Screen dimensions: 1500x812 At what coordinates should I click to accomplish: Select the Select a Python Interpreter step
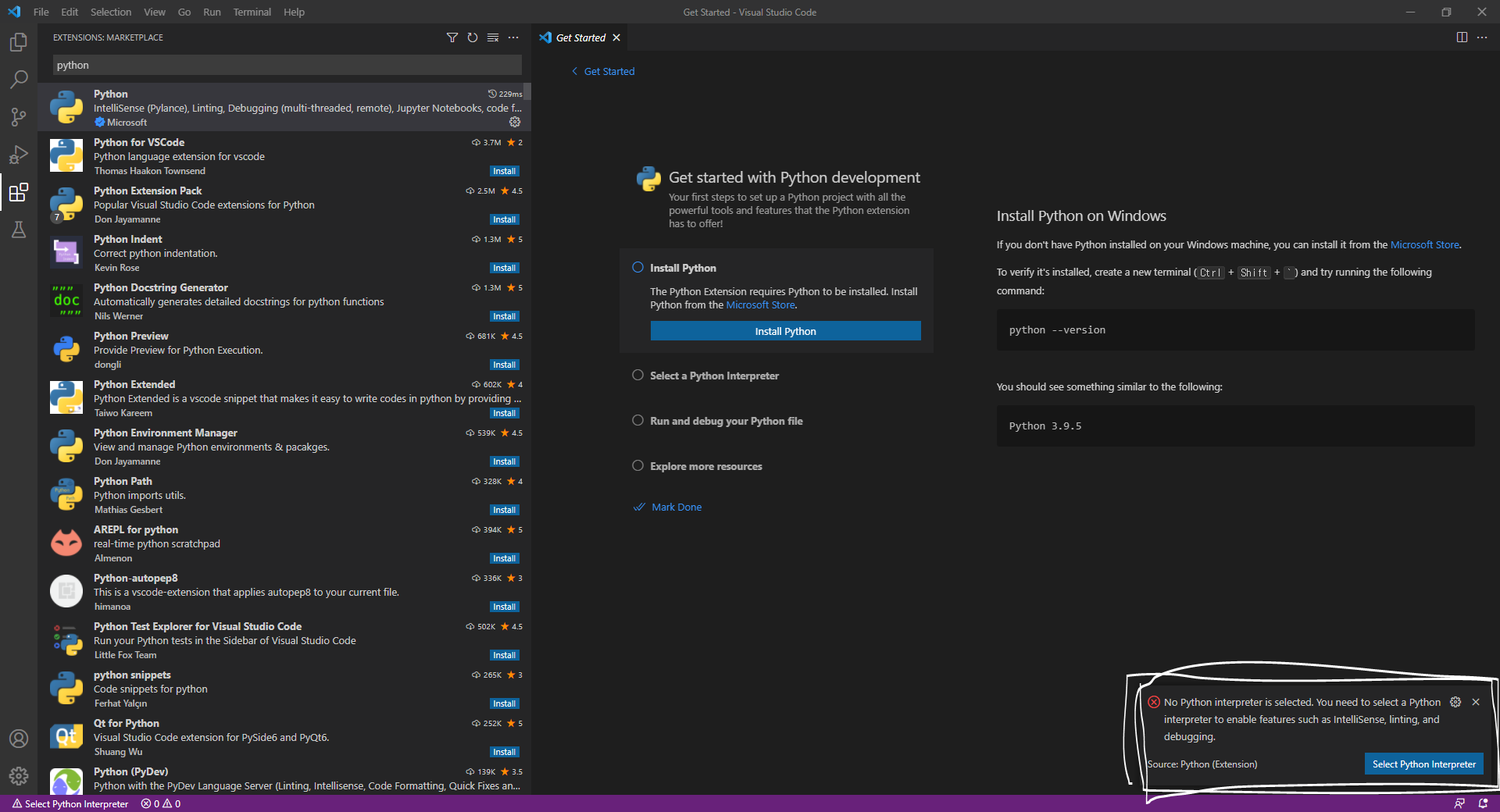point(714,376)
